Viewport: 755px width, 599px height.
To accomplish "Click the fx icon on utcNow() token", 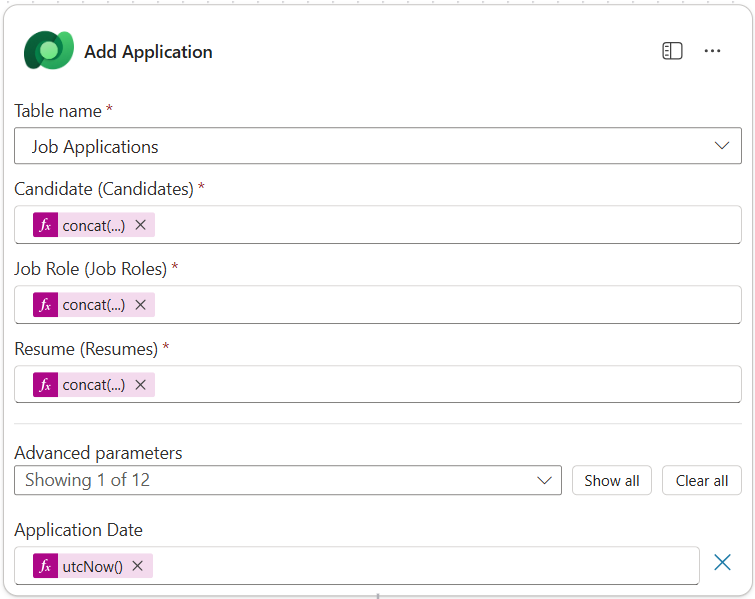I will click(x=45, y=566).
